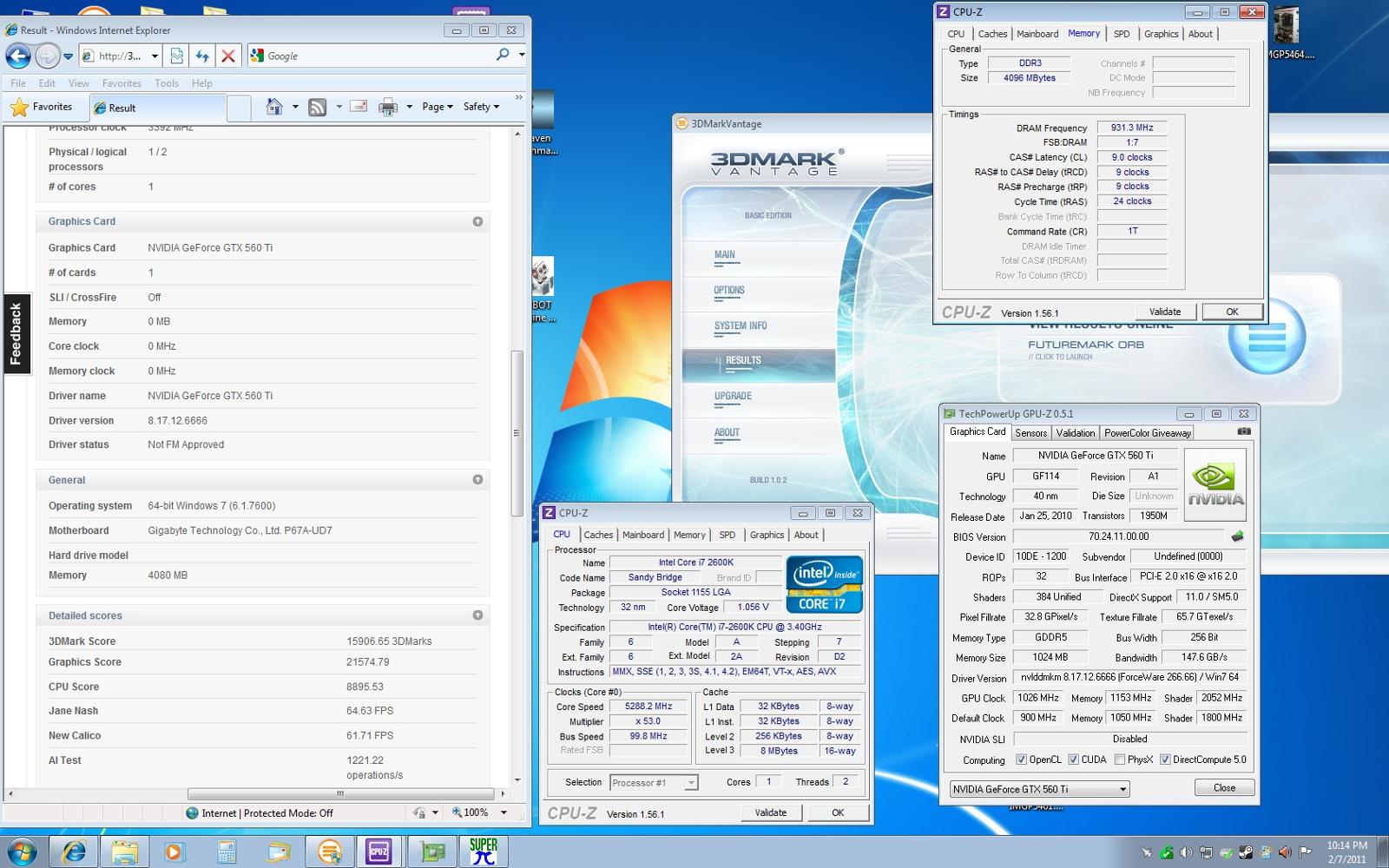Click the magnifier search icon in Google box

503,55
